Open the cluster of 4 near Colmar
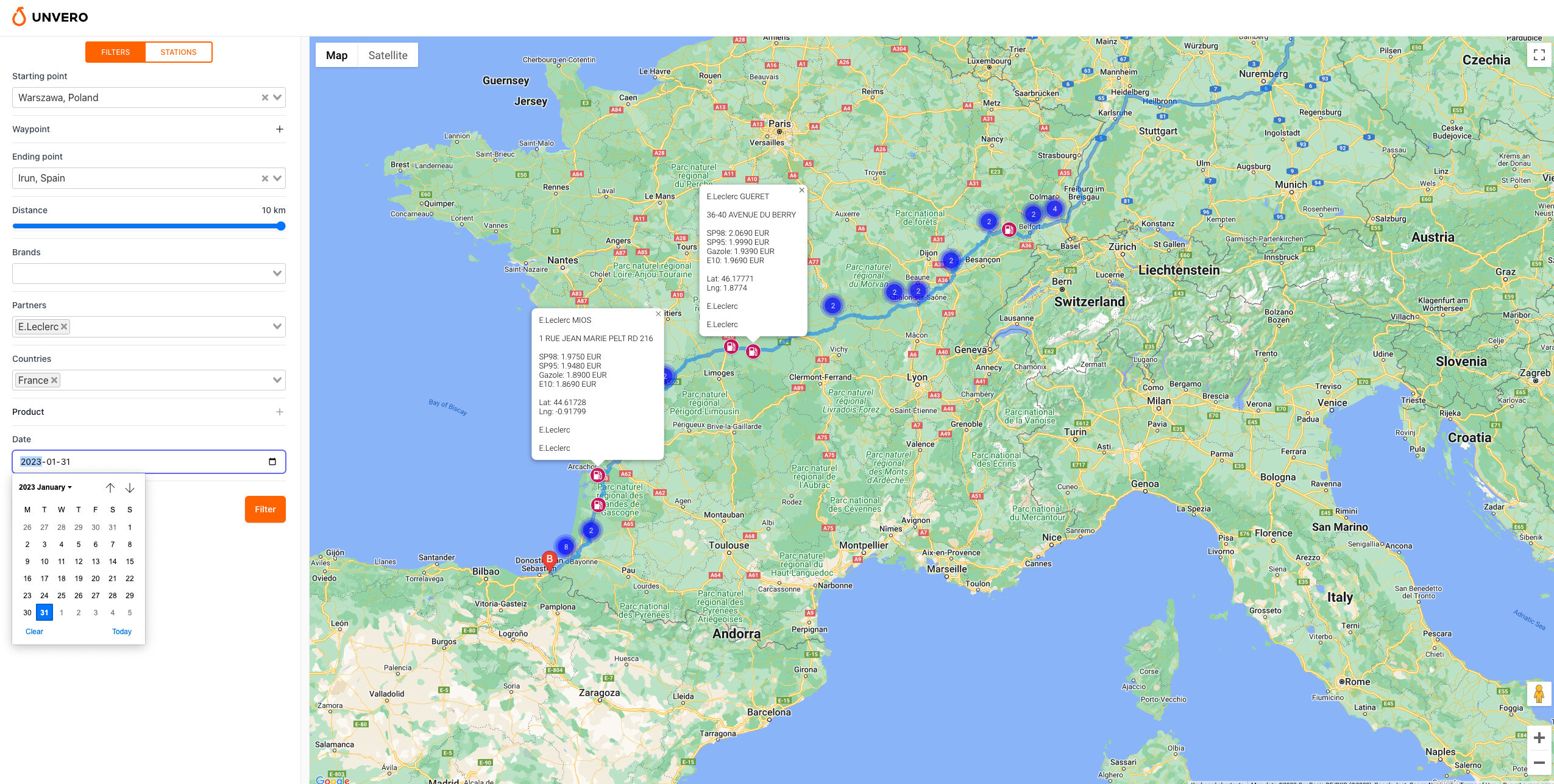Viewport: 1554px width, 784px height. pyautogui.click(x=1055, y=209)
